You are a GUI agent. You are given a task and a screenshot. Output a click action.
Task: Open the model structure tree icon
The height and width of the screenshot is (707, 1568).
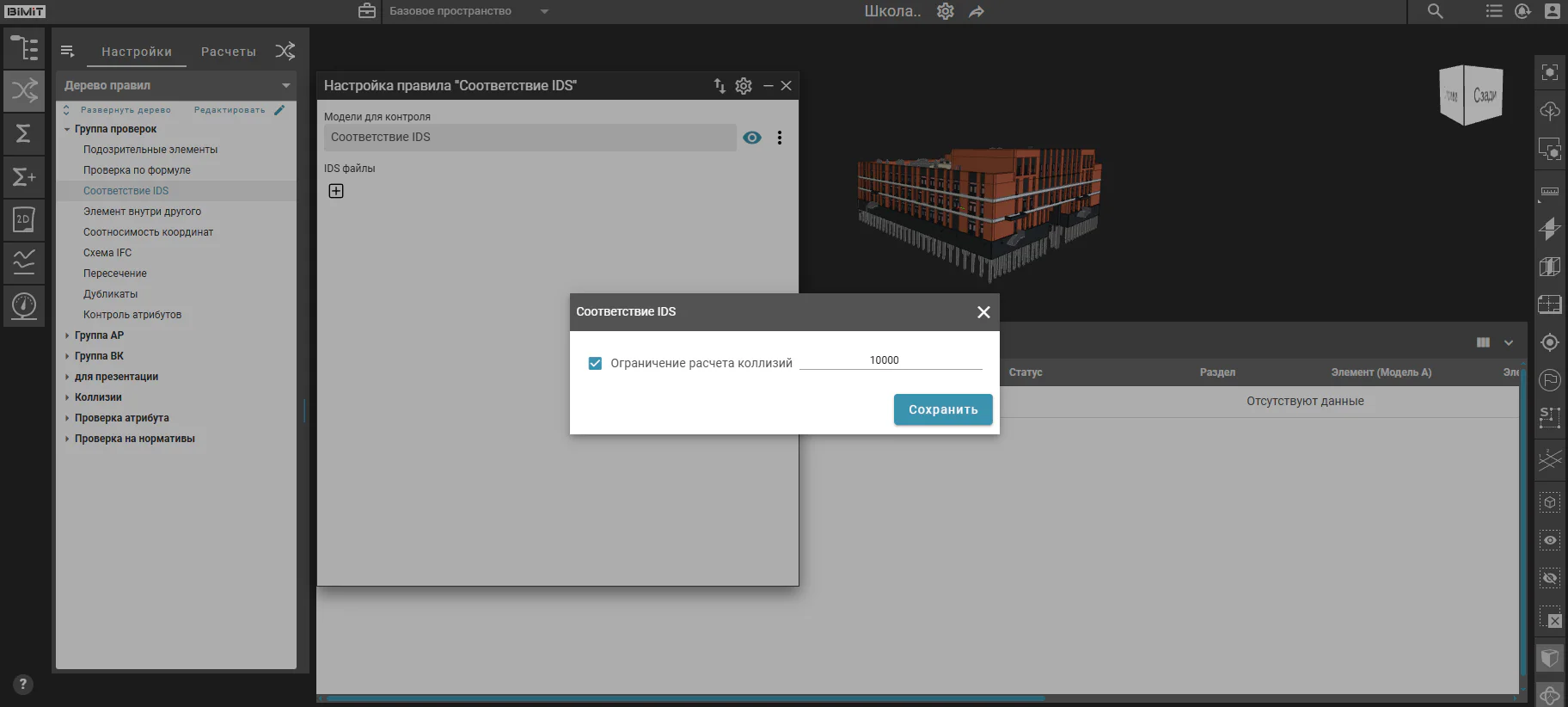[x=24, y=48]
